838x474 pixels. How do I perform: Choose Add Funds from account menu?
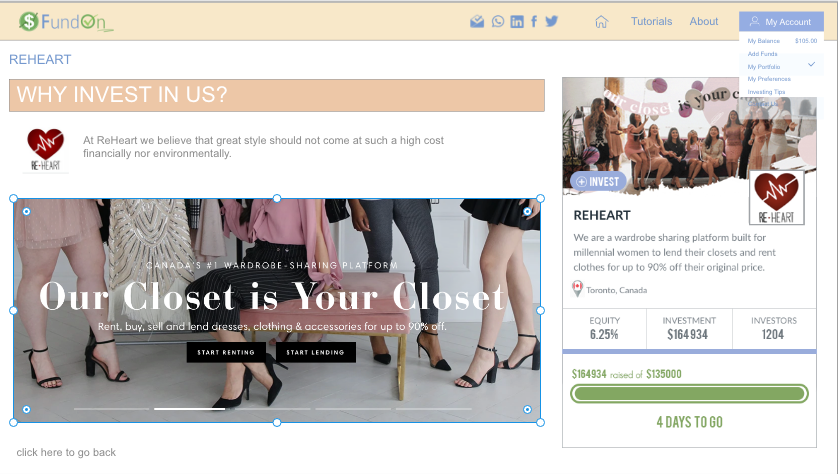pyautogui.click(x=762, y=53)
